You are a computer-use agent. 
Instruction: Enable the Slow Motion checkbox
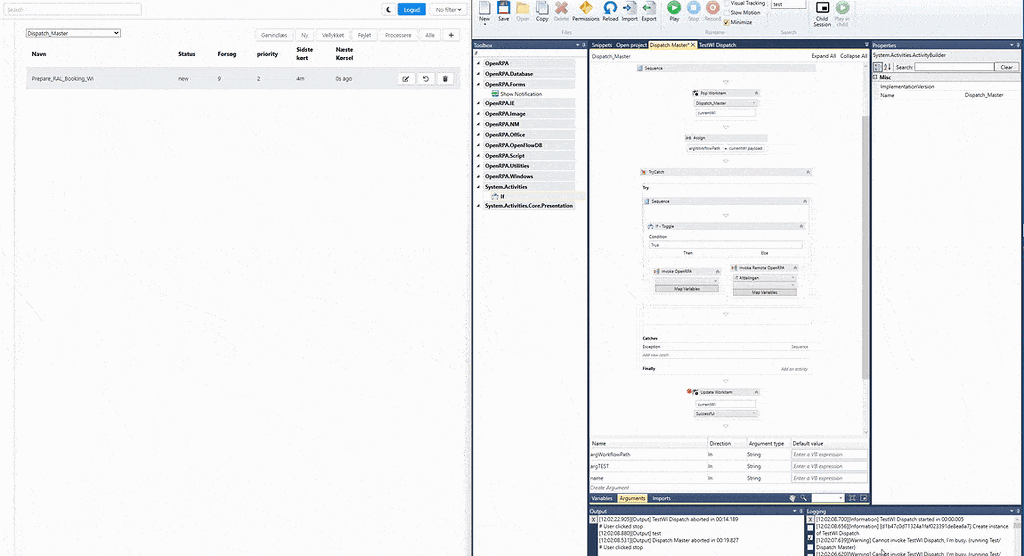tap(726, 13)
